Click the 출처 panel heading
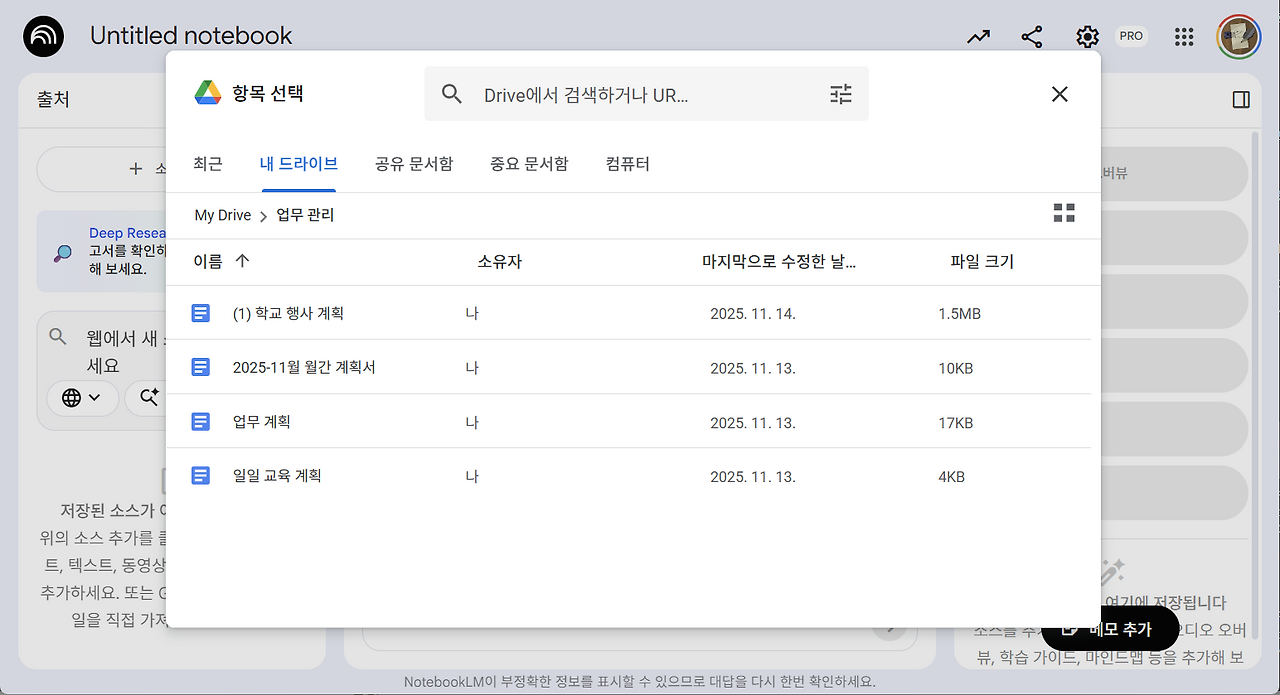The width and height of the screenshot is (1280, 695). pos(53,99)
